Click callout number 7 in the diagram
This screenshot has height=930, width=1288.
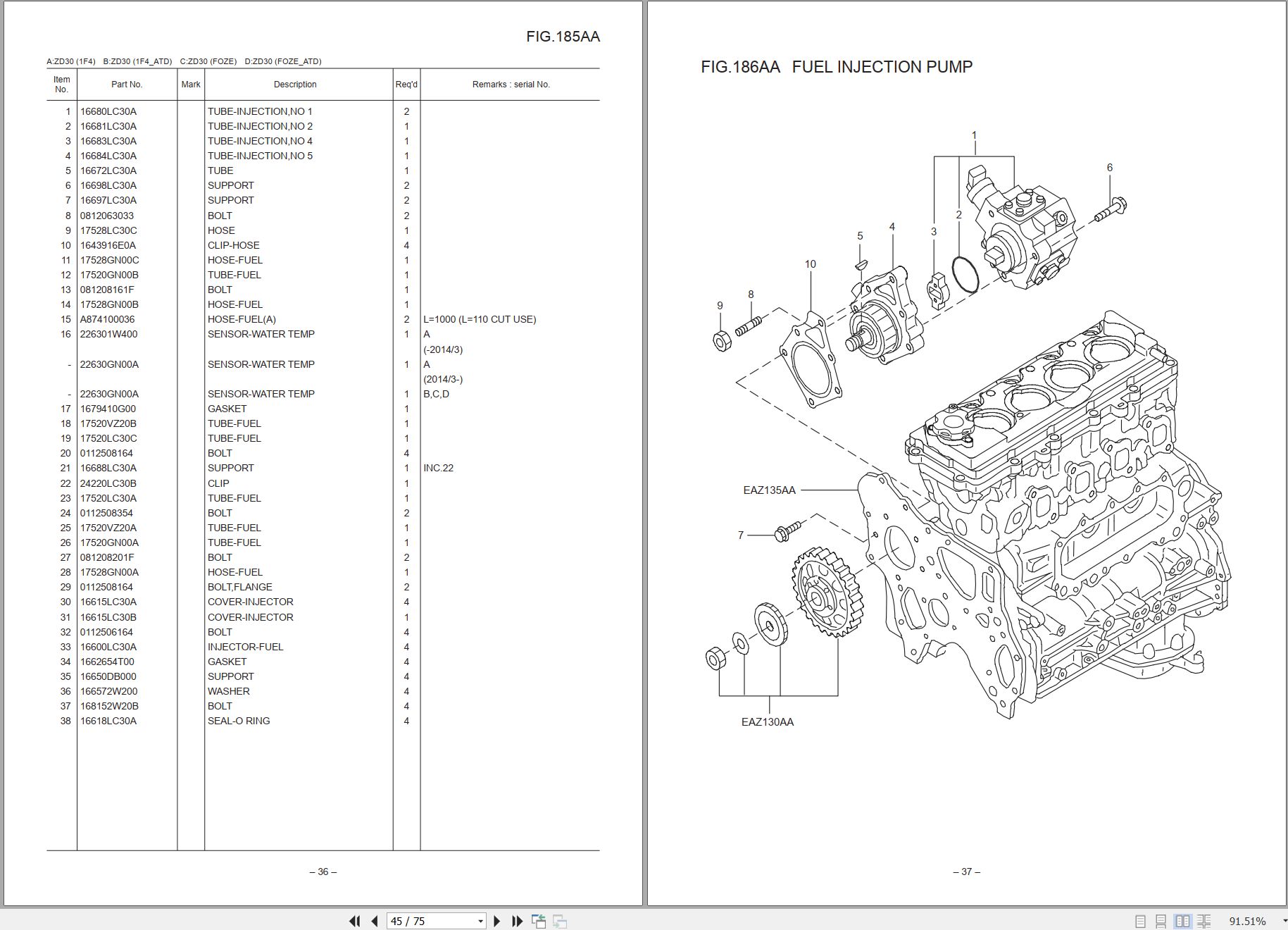point(741,535)
